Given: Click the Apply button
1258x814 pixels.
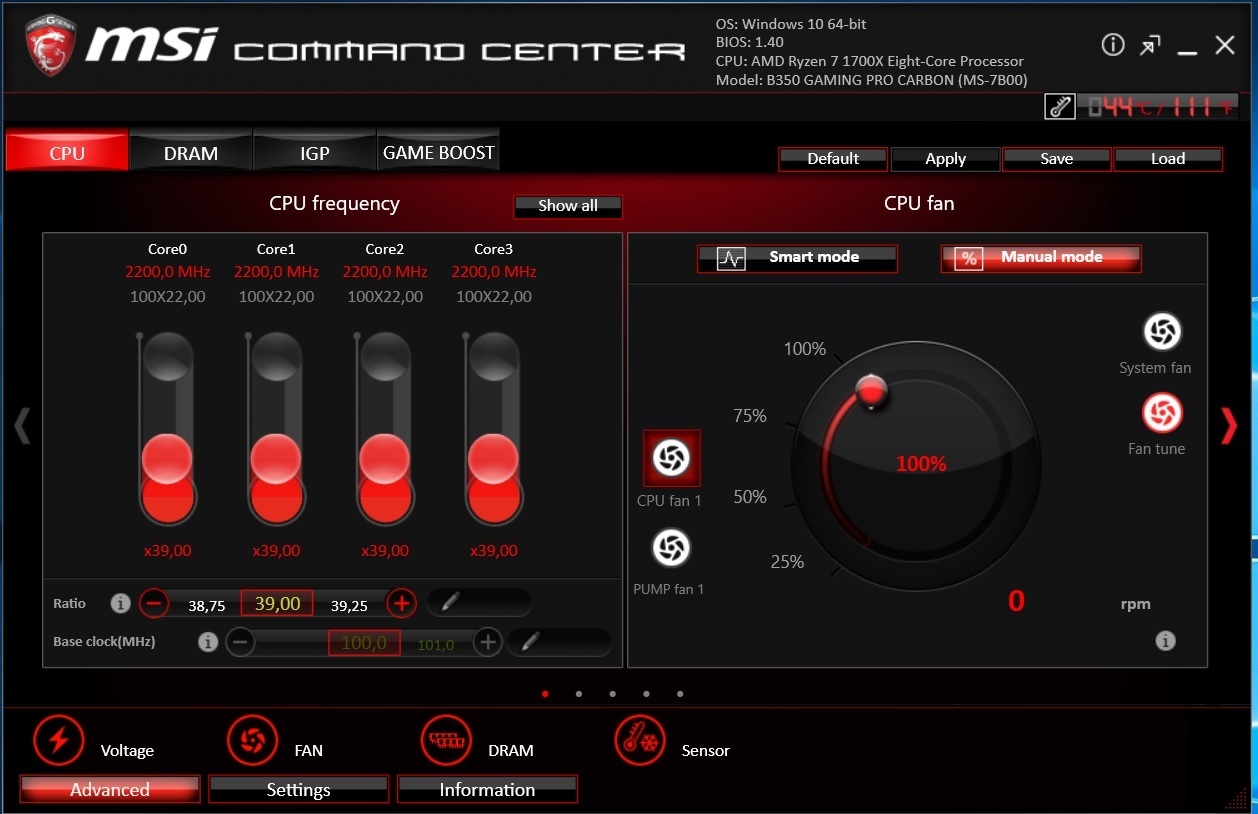Looking at the screenshot, I should (945, 159).
